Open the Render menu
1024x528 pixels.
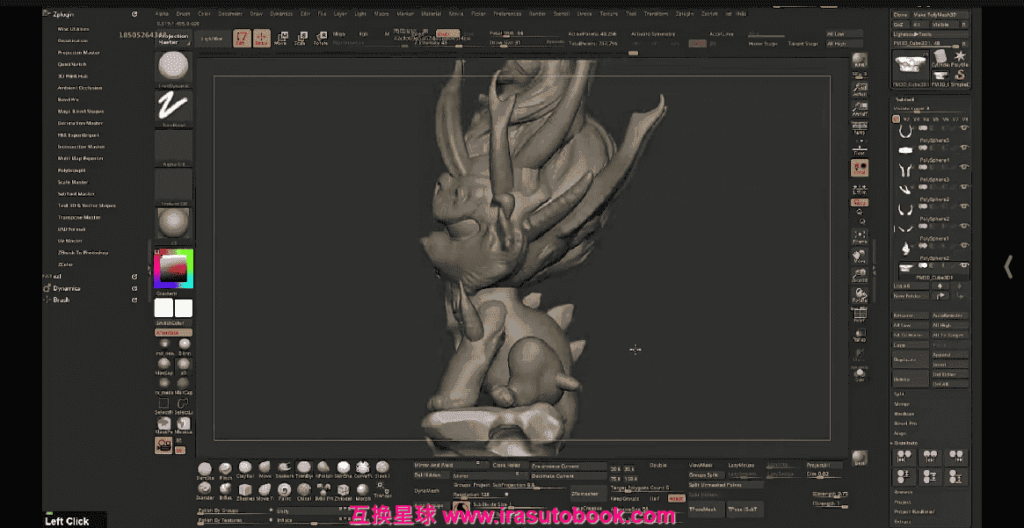[537, 13]
